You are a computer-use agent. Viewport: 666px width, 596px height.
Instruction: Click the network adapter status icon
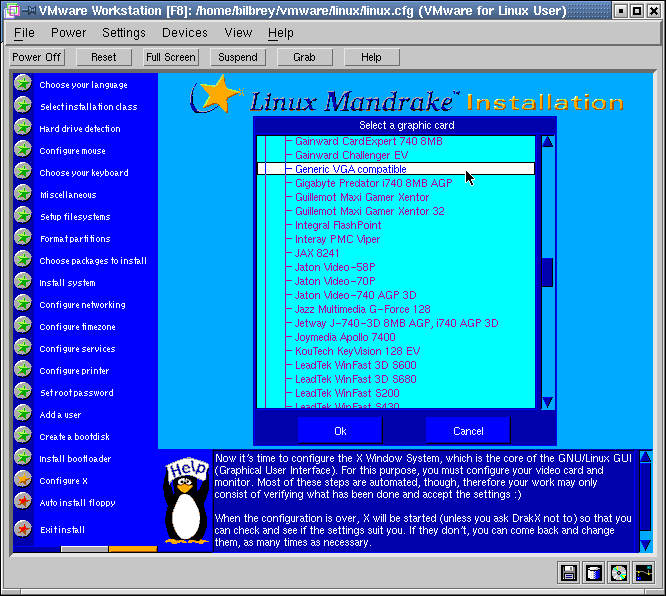(644, 573)
